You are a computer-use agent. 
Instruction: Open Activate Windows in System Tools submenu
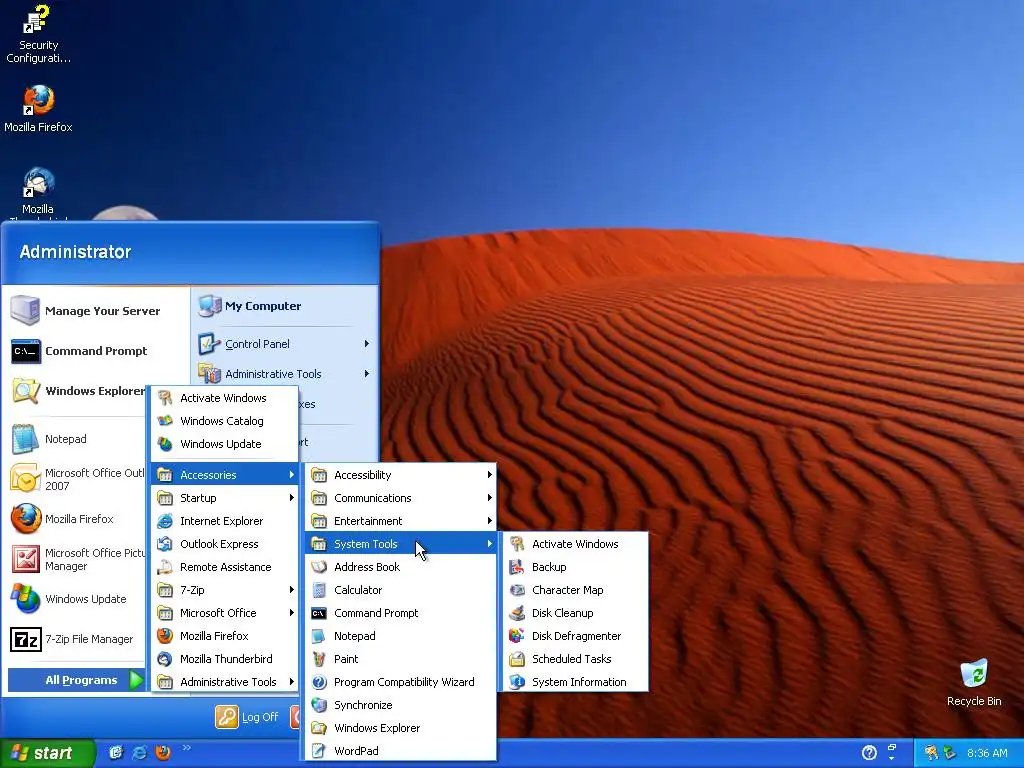tap(575, 544)
